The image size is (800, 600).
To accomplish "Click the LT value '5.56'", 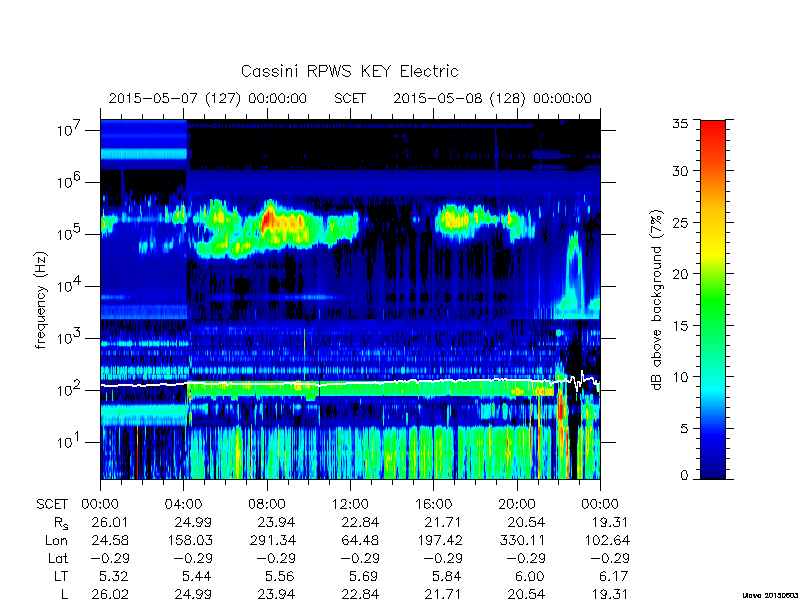I will coord(281,576).
